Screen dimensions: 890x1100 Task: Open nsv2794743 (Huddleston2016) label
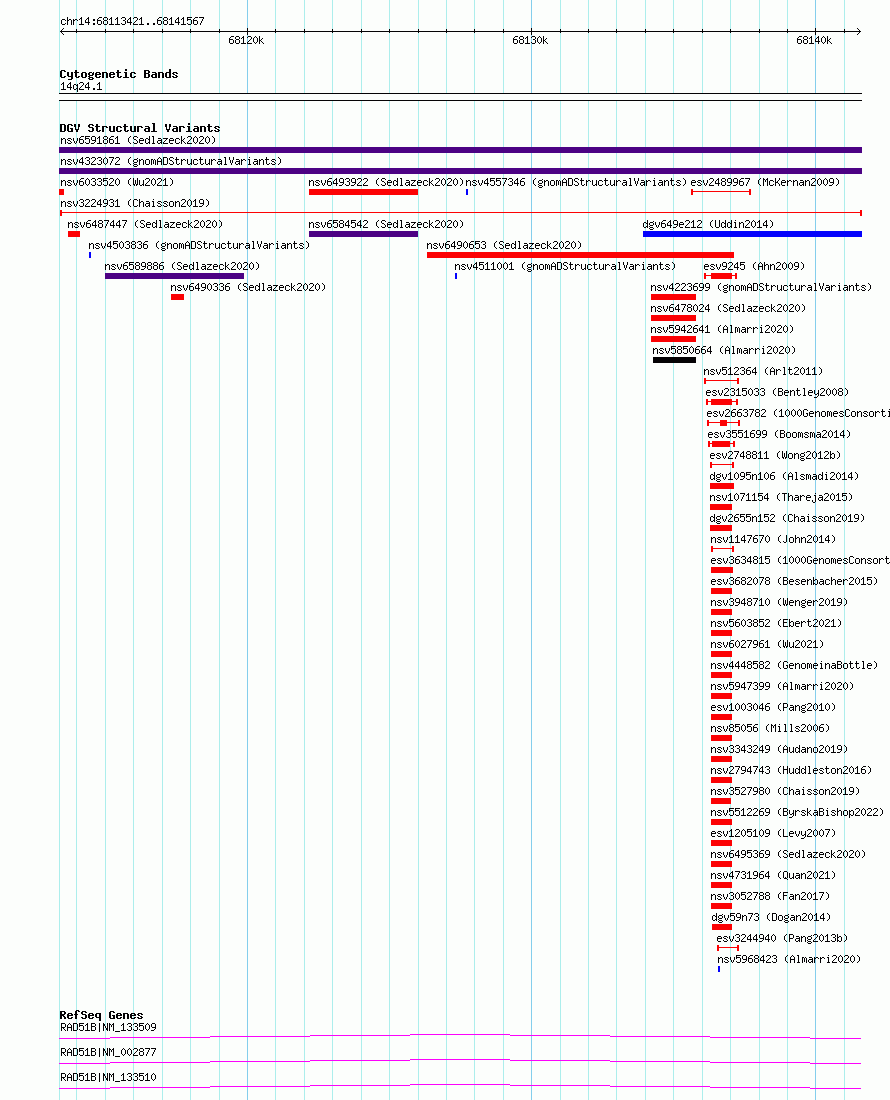pyautogui.click(x=791, y=772)
